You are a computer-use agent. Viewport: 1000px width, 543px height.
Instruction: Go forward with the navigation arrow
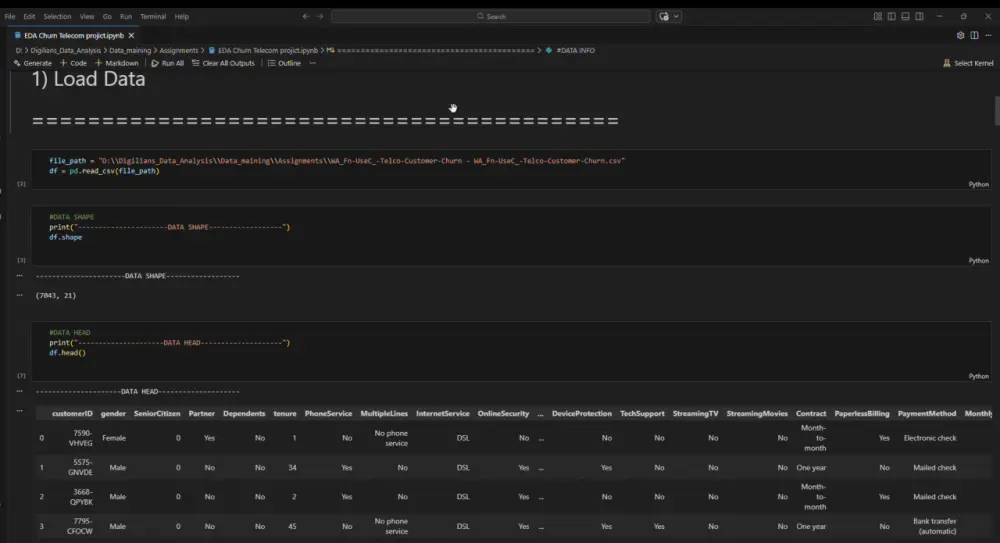pyautogui.click(x=320, y=17)
